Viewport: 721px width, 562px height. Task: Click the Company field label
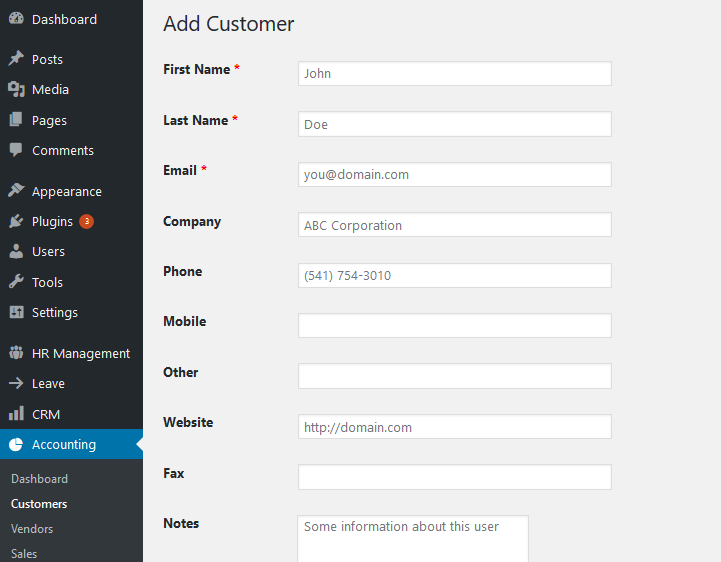click(x=192, y=222)
